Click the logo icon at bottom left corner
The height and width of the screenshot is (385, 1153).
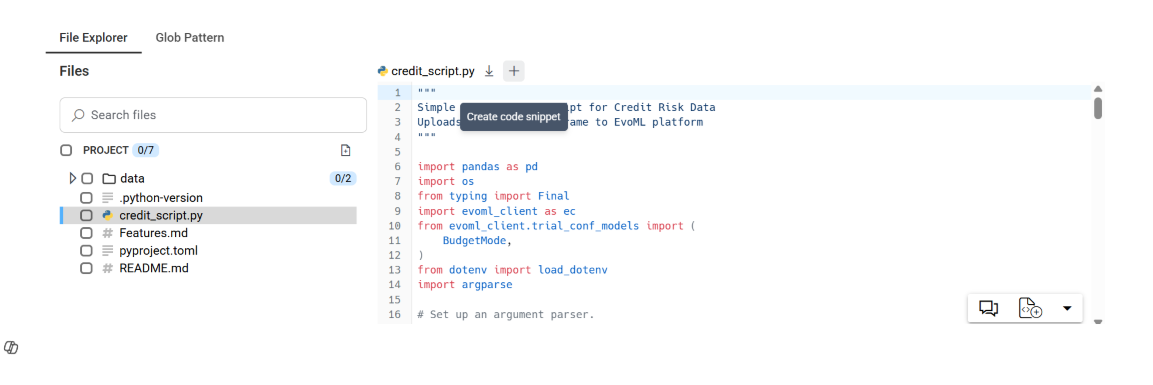tap(11, 348)
